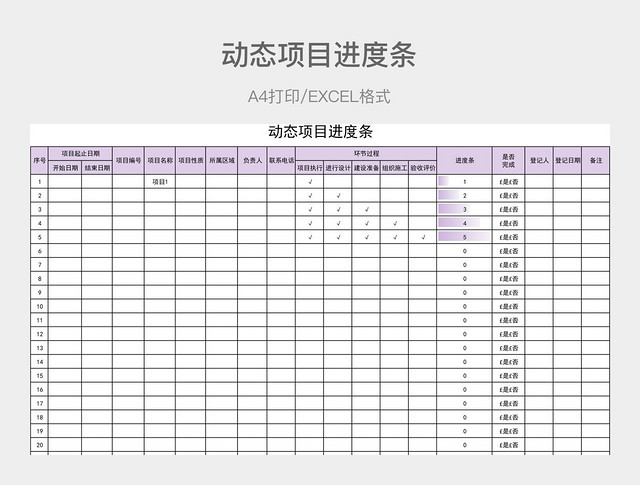Select row number 6 in 序号 column
This screenshot has height=485, width=640.
coord(40,251)
